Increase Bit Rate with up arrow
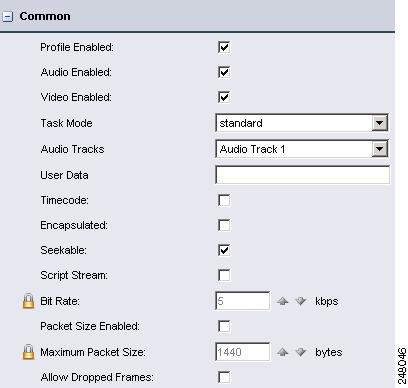The image size is (408, 388). (x=282, y=301)
